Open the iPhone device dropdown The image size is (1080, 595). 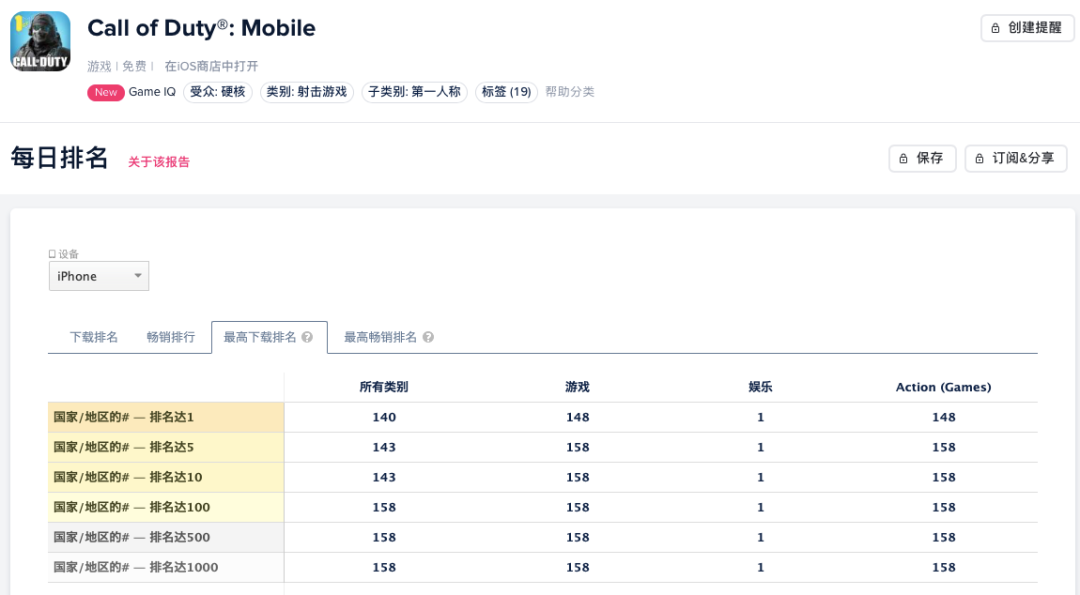point(99,276)
